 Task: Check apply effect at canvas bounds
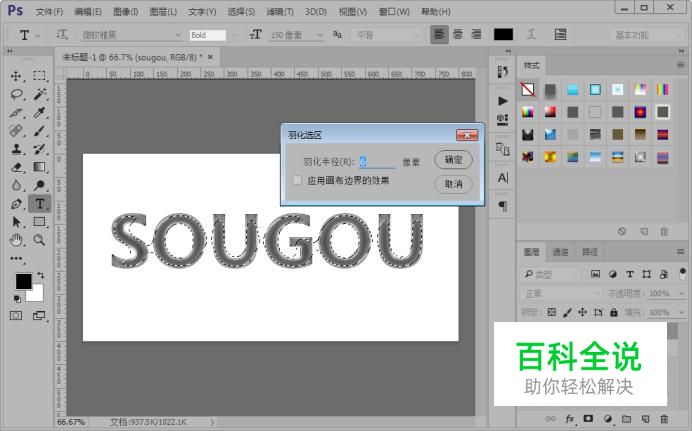[297, 180]
